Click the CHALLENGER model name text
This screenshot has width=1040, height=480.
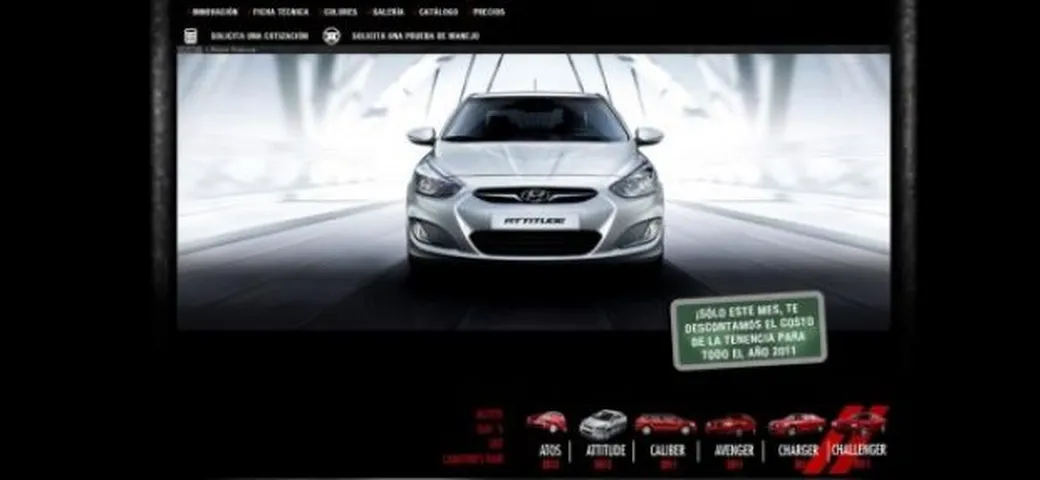(x=858, y=450)
